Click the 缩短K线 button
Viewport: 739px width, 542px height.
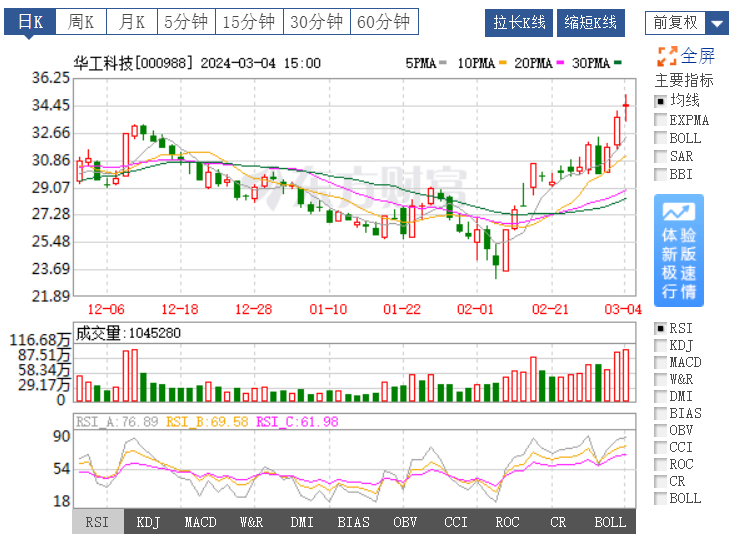pyautogui.click(x=591, y=23)
